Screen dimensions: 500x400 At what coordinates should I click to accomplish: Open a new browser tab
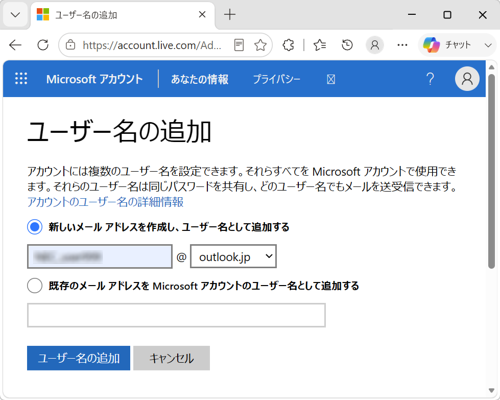[230, 15]
